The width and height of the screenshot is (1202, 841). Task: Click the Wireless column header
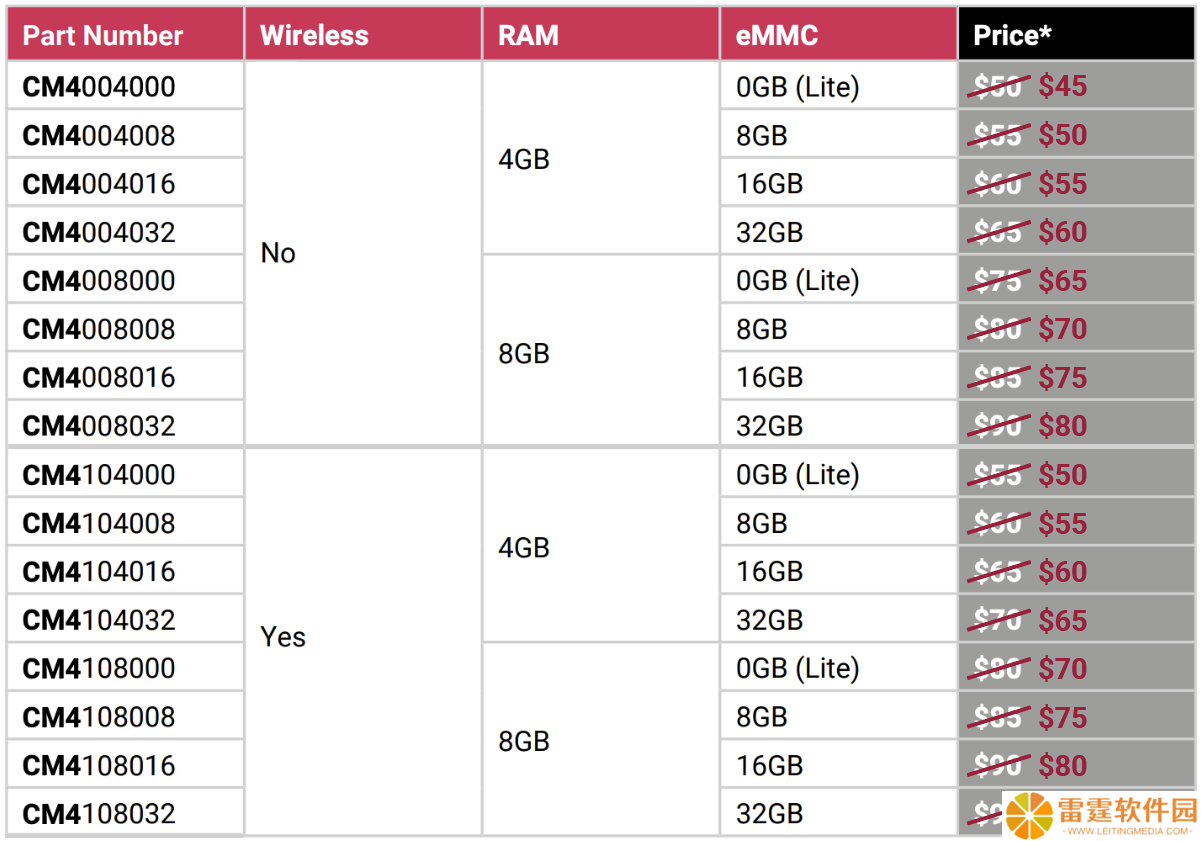[x=363, y=36]
